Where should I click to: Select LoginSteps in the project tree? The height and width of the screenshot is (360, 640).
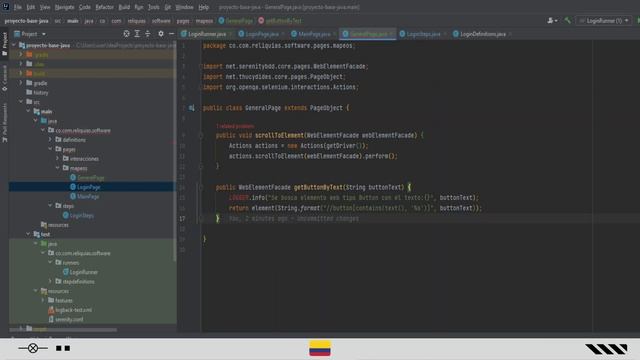(82, 215)
